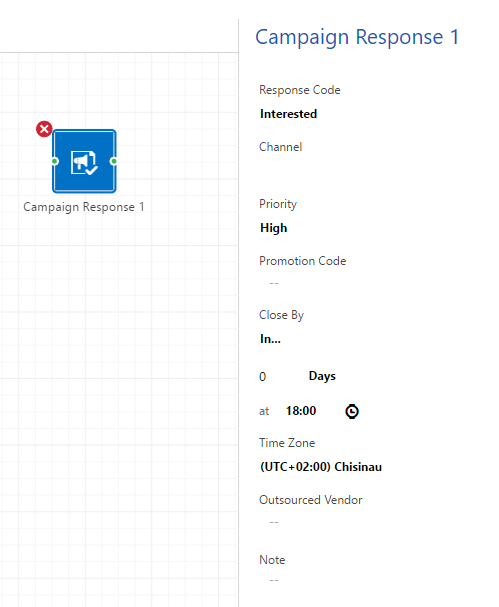
Task: Open the clock time picker icon
Action: (352, 411)
